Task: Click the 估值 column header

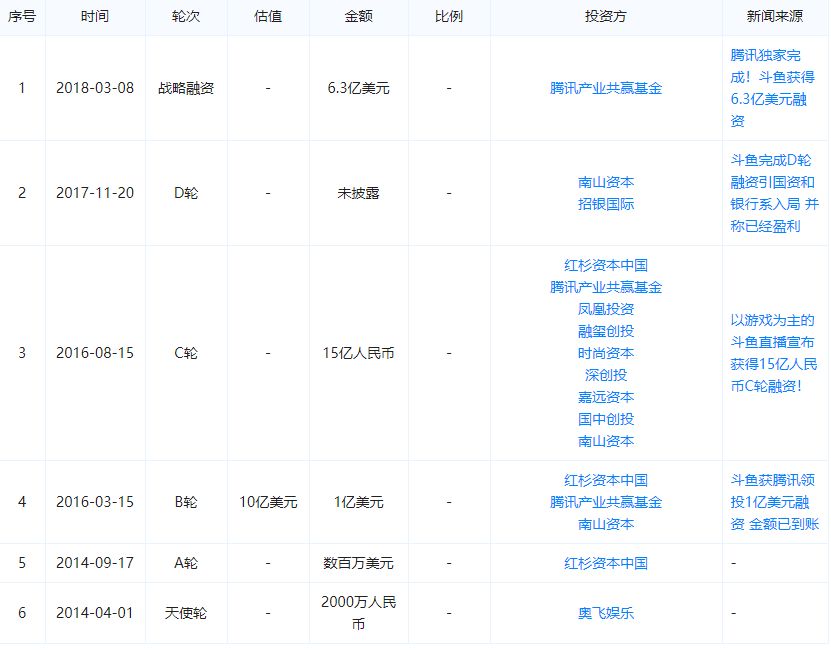Action: pos(268,16)
